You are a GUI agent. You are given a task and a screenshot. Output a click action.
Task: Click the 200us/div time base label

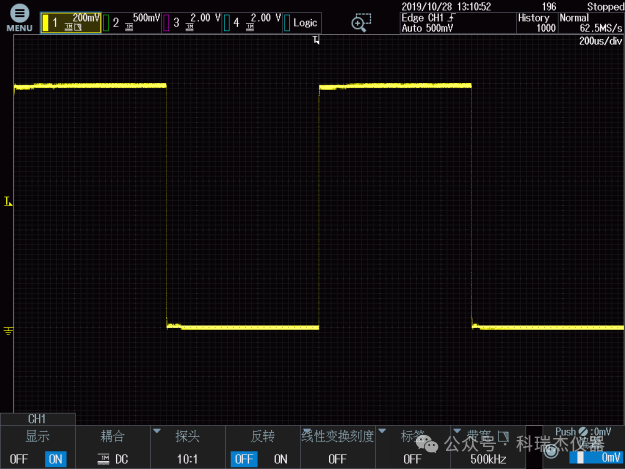click(x=600, y=41)
